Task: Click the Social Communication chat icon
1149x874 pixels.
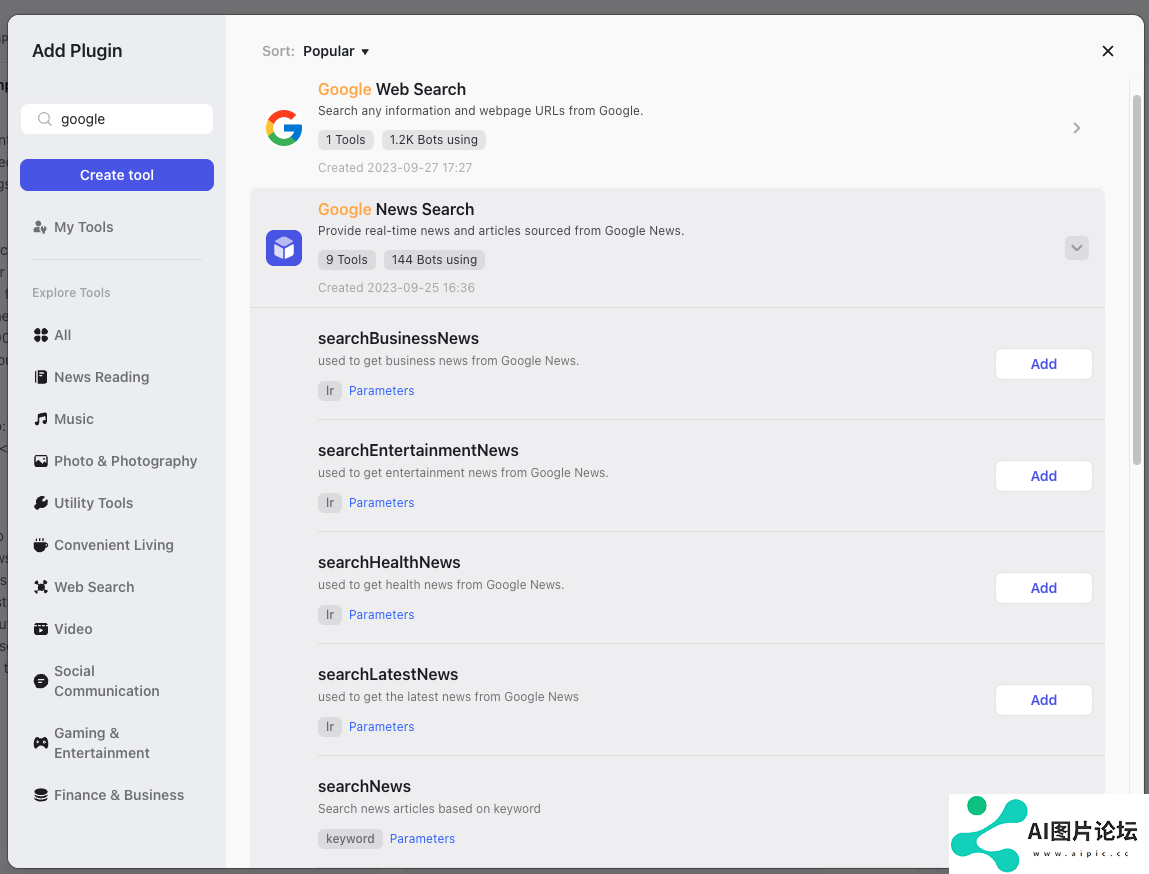Action: [x=41, y=681]
